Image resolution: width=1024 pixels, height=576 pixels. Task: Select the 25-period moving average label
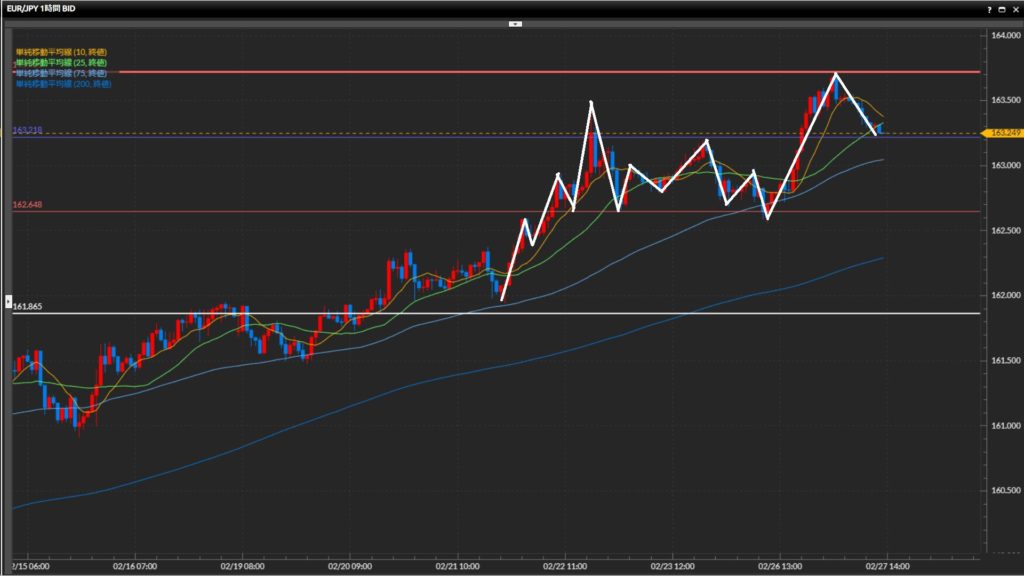click(x=62, y=62)
